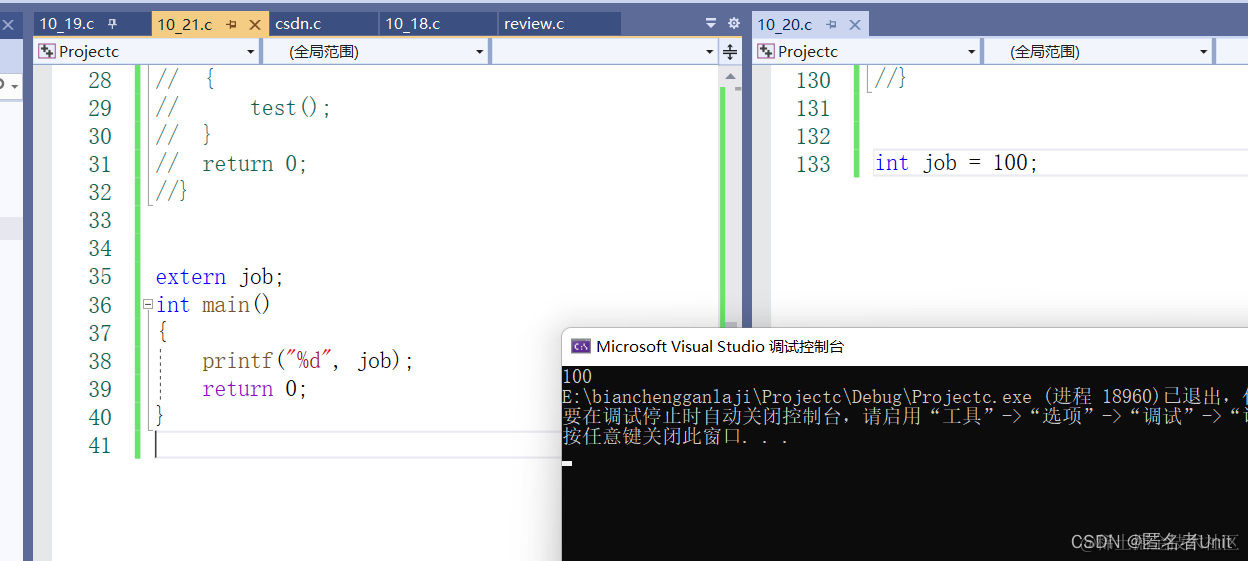Image resolution: width=1248 pixels, height=561 pixels.
Task: Click the printf("%d", job); line
Action: [x=307, y=361]
